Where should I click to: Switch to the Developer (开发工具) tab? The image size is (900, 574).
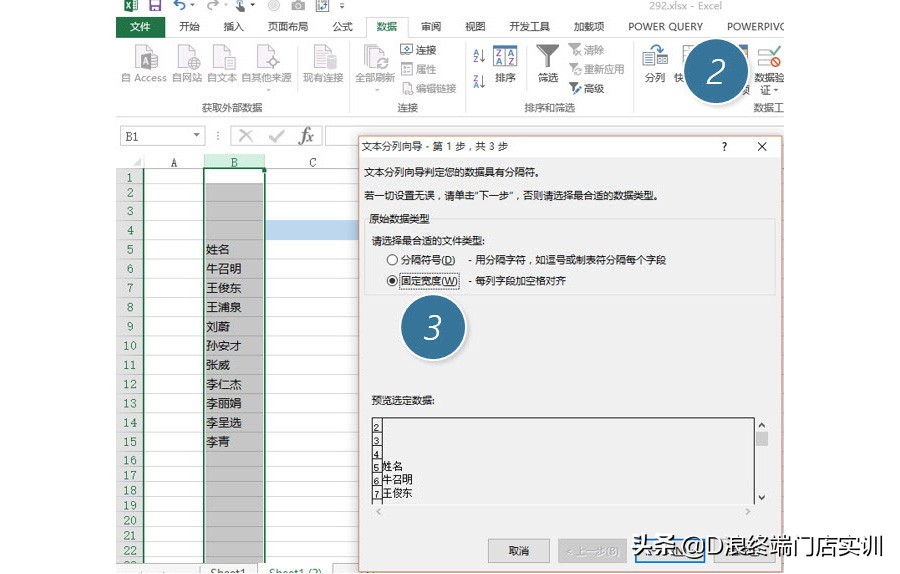(x=529, y=26)
